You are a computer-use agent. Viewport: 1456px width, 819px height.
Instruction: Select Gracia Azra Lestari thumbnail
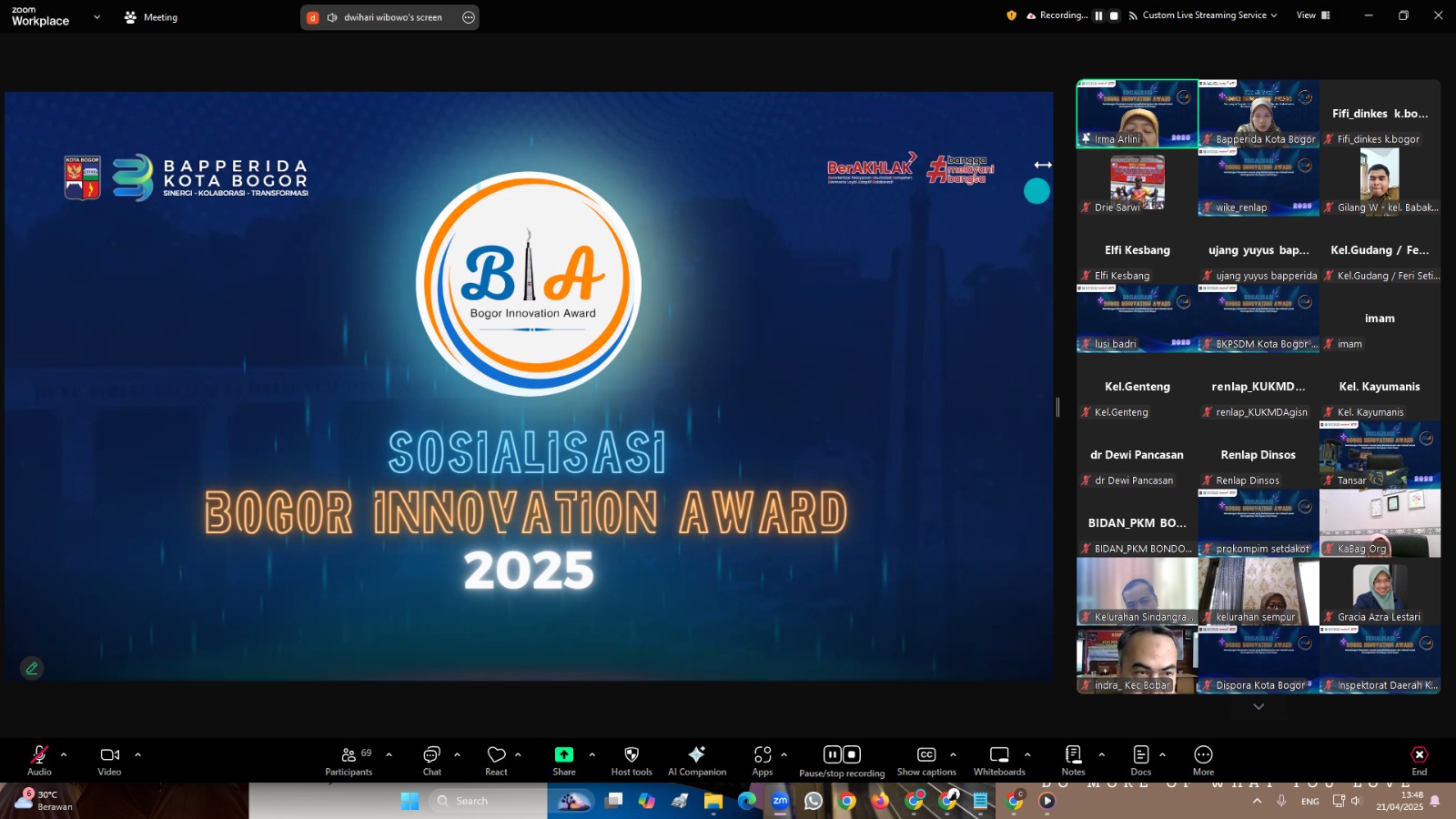pos(1380,591)
